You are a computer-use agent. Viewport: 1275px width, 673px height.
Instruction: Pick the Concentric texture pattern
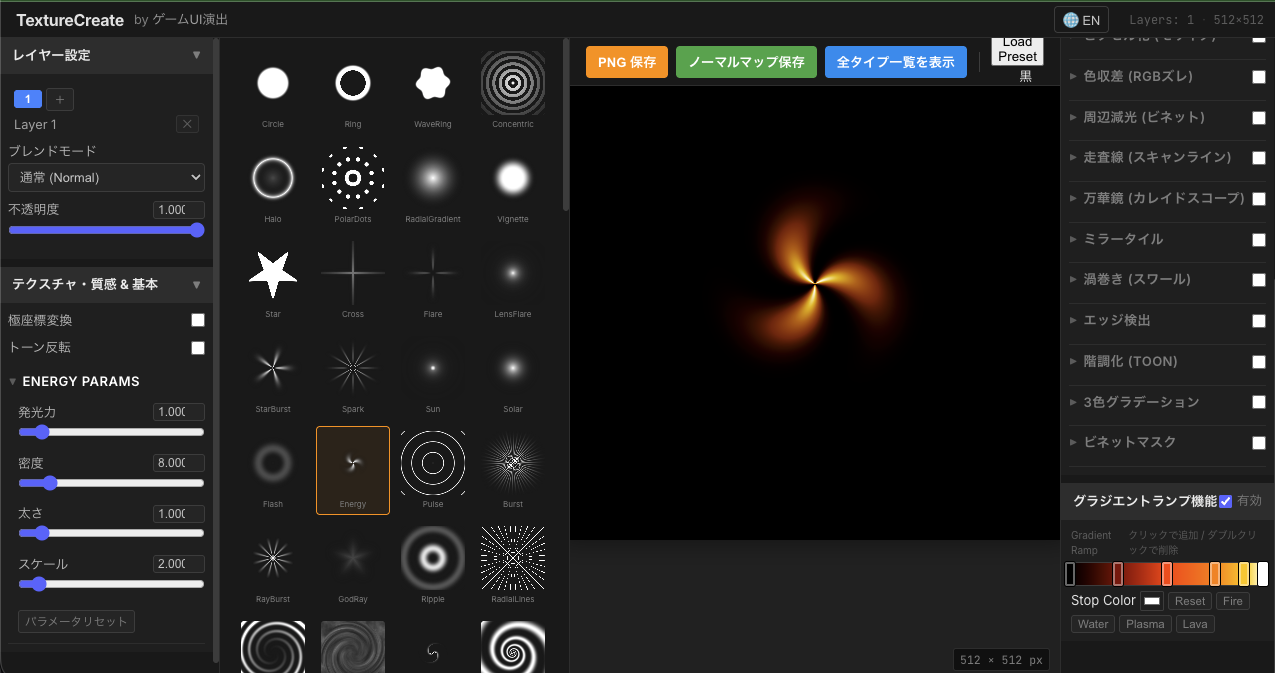tap(513, 84)
